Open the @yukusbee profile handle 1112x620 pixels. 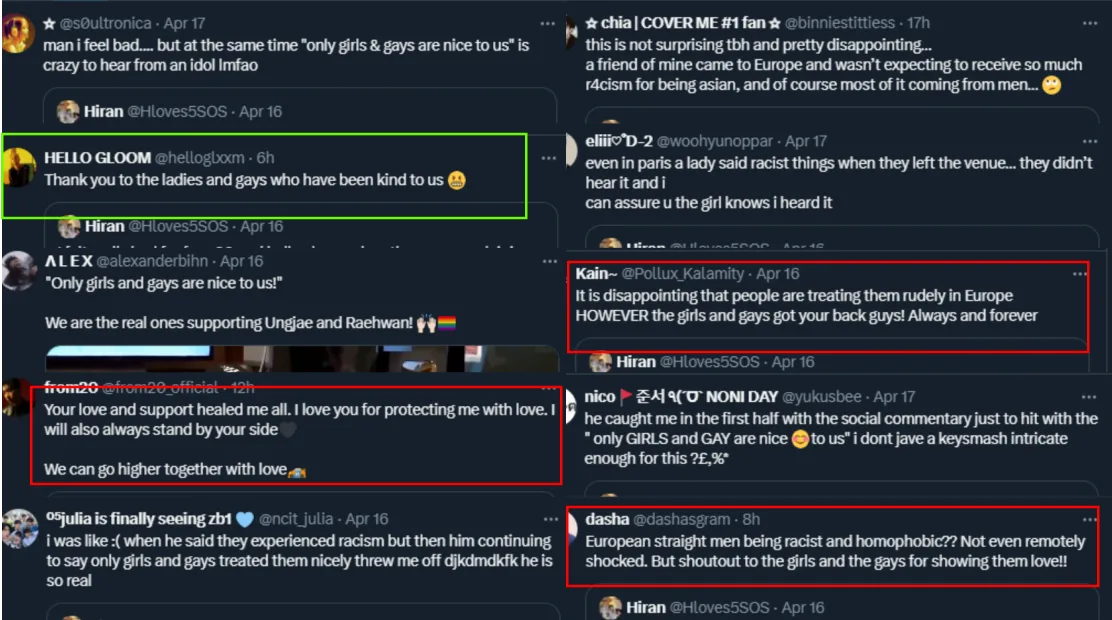coord(821,397)
